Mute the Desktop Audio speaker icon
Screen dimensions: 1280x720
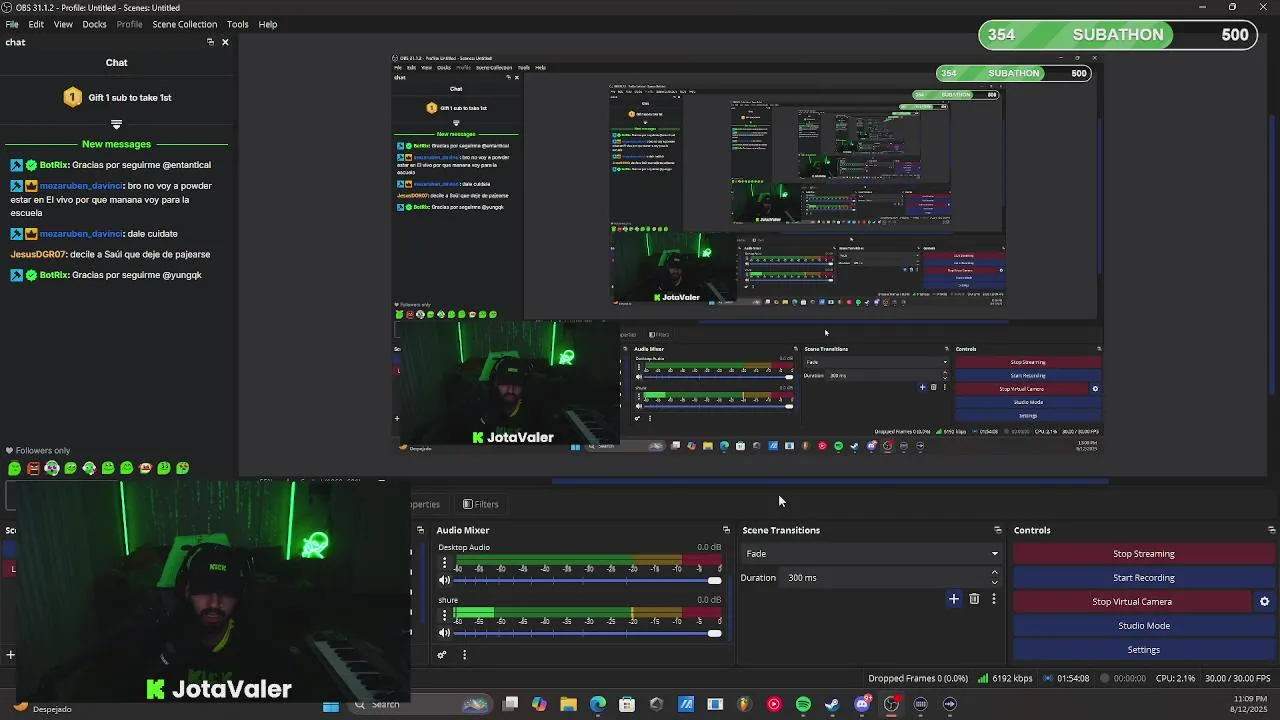pos(444,580)
